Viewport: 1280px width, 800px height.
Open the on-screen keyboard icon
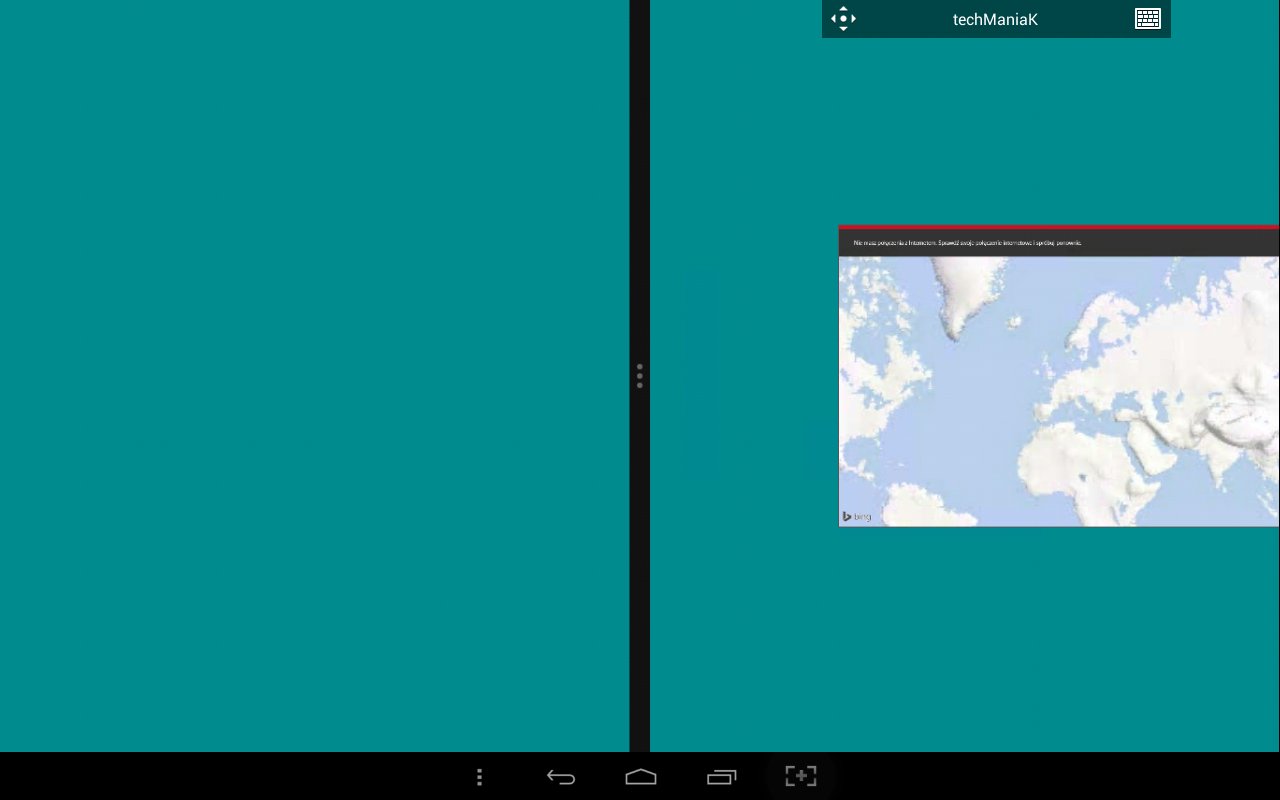click(x=1147, y=19)
